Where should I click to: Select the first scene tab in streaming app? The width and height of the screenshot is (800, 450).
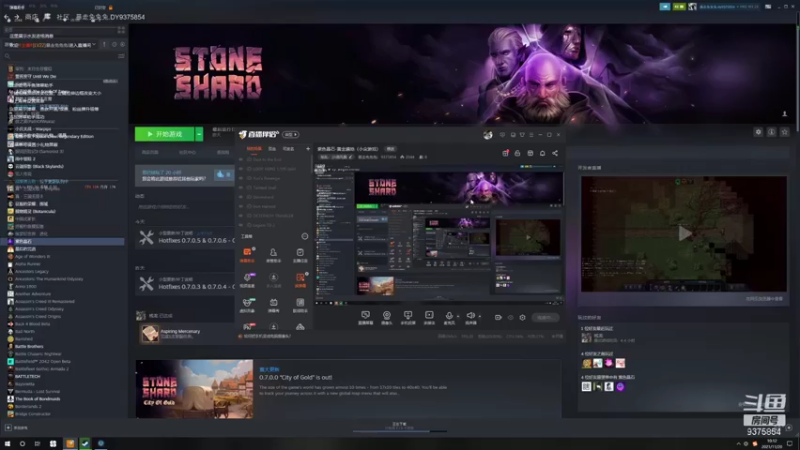(x=254, y=149)
